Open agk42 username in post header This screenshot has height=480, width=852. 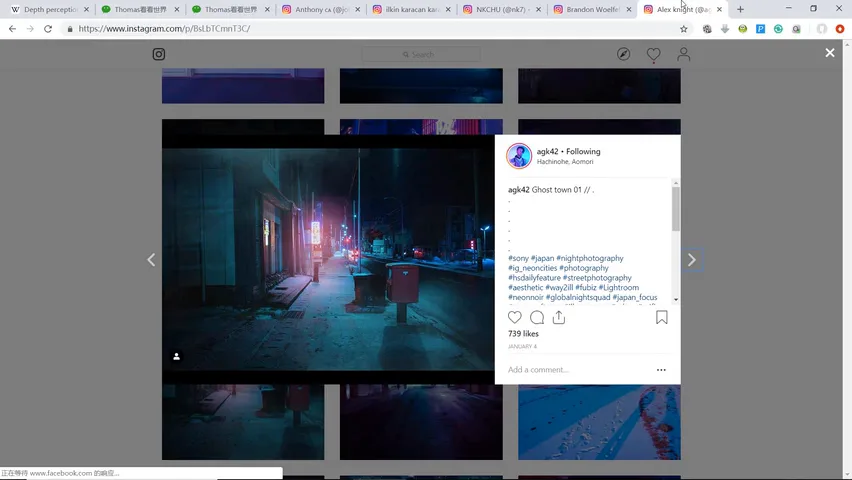547,152
